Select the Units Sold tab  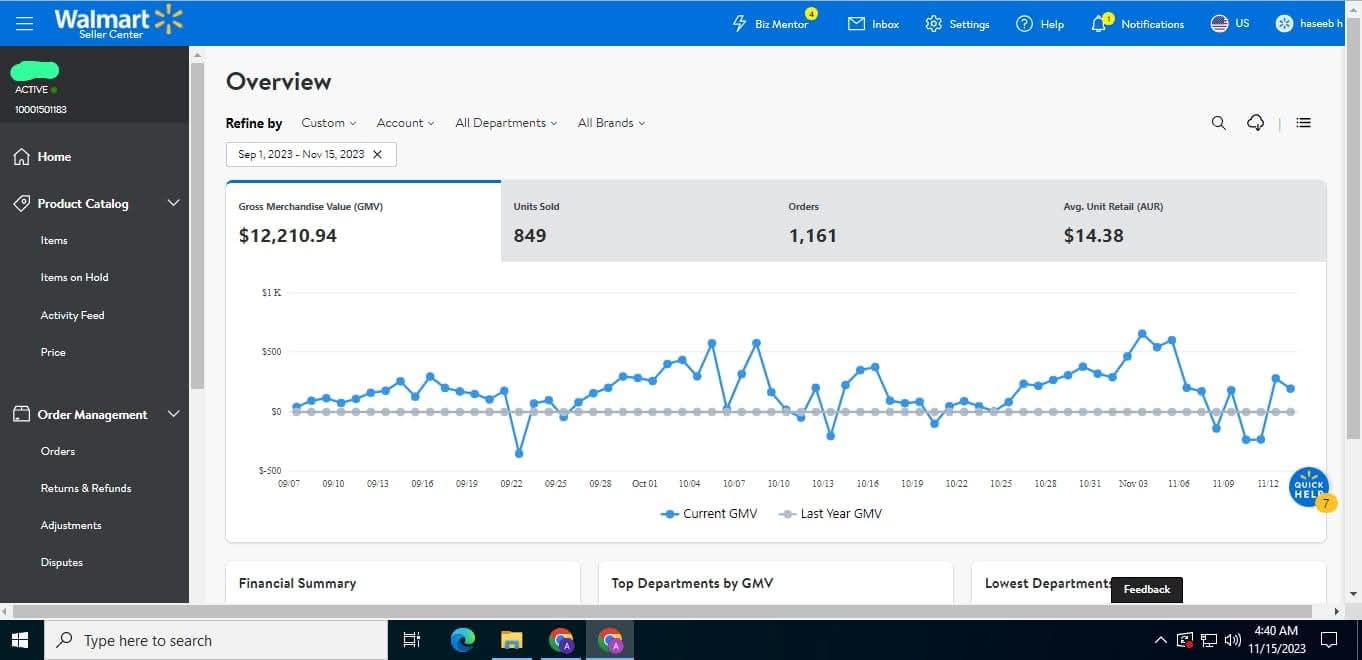point(638,221)
